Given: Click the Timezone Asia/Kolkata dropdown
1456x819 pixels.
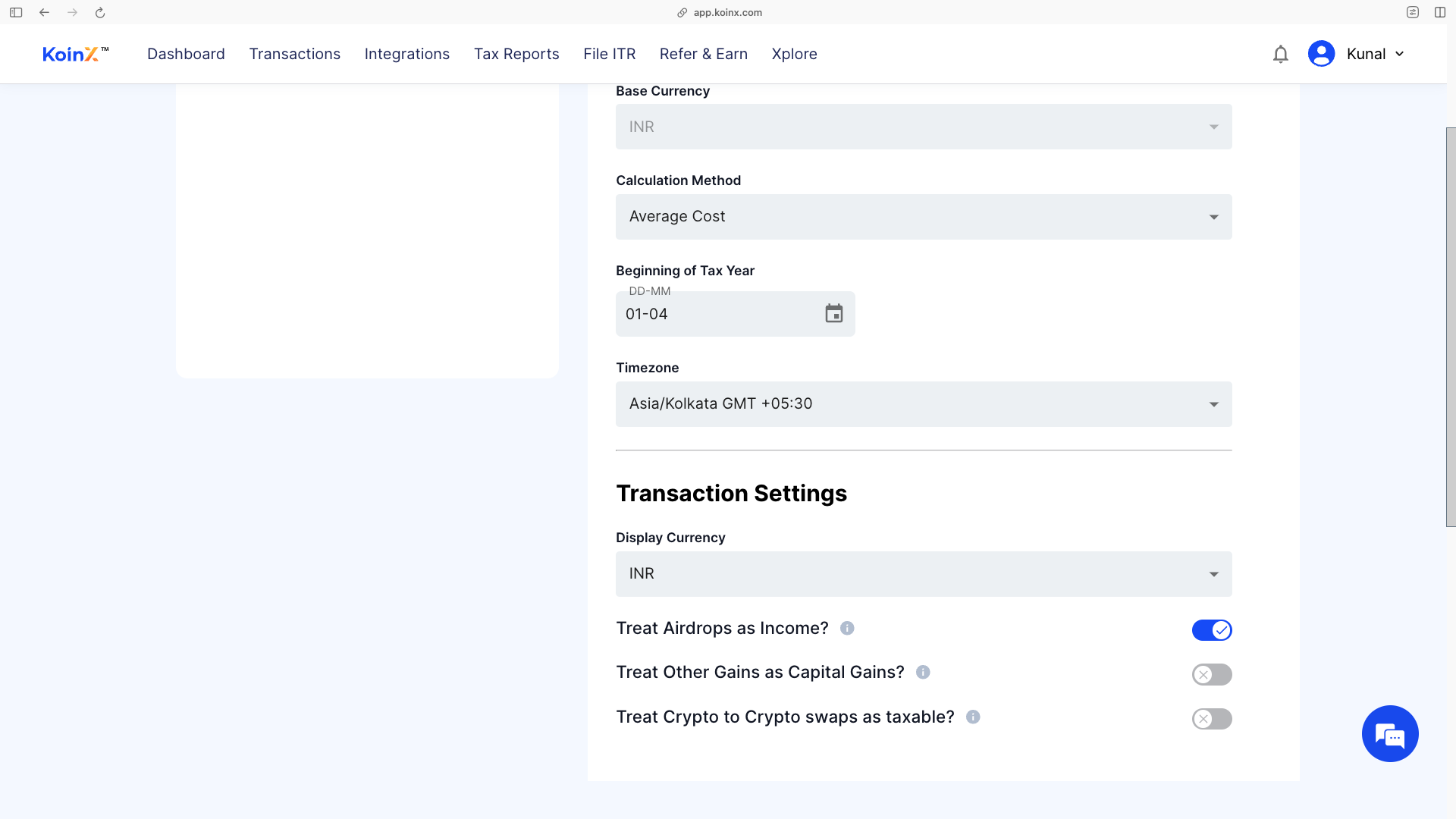Looking at the screenshot, I should coord(923,403).
